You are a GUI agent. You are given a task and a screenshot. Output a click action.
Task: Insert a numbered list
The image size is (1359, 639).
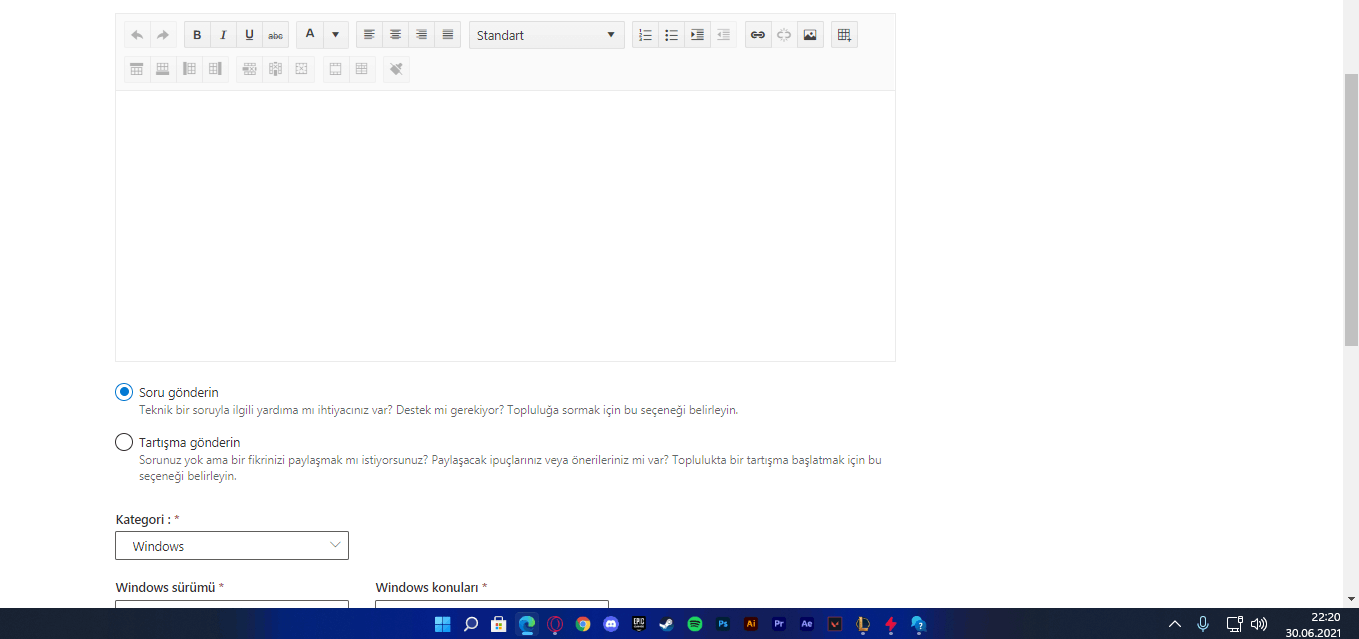pos(645,35)
